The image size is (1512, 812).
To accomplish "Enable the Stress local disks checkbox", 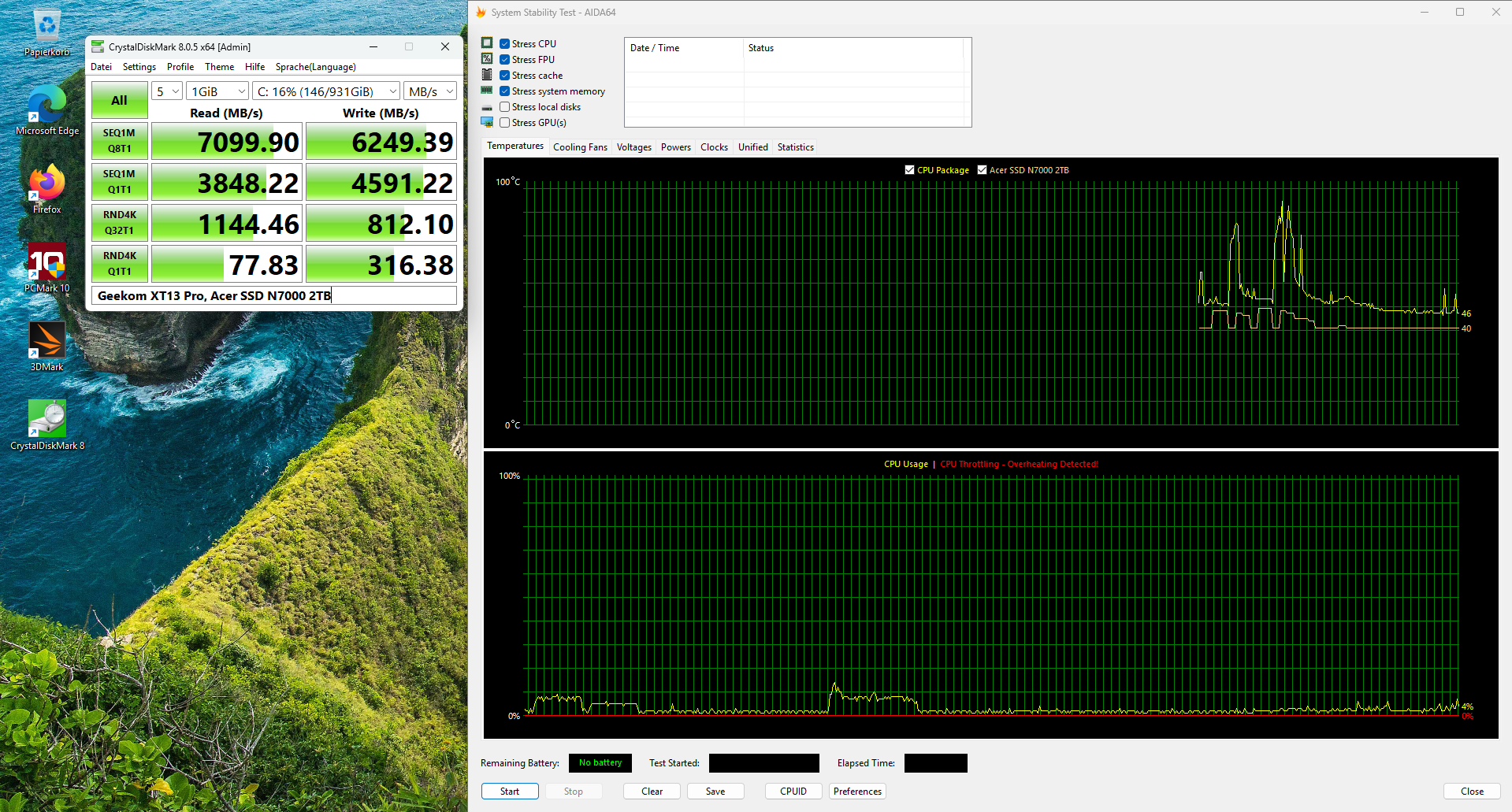I will click(505, 107).
